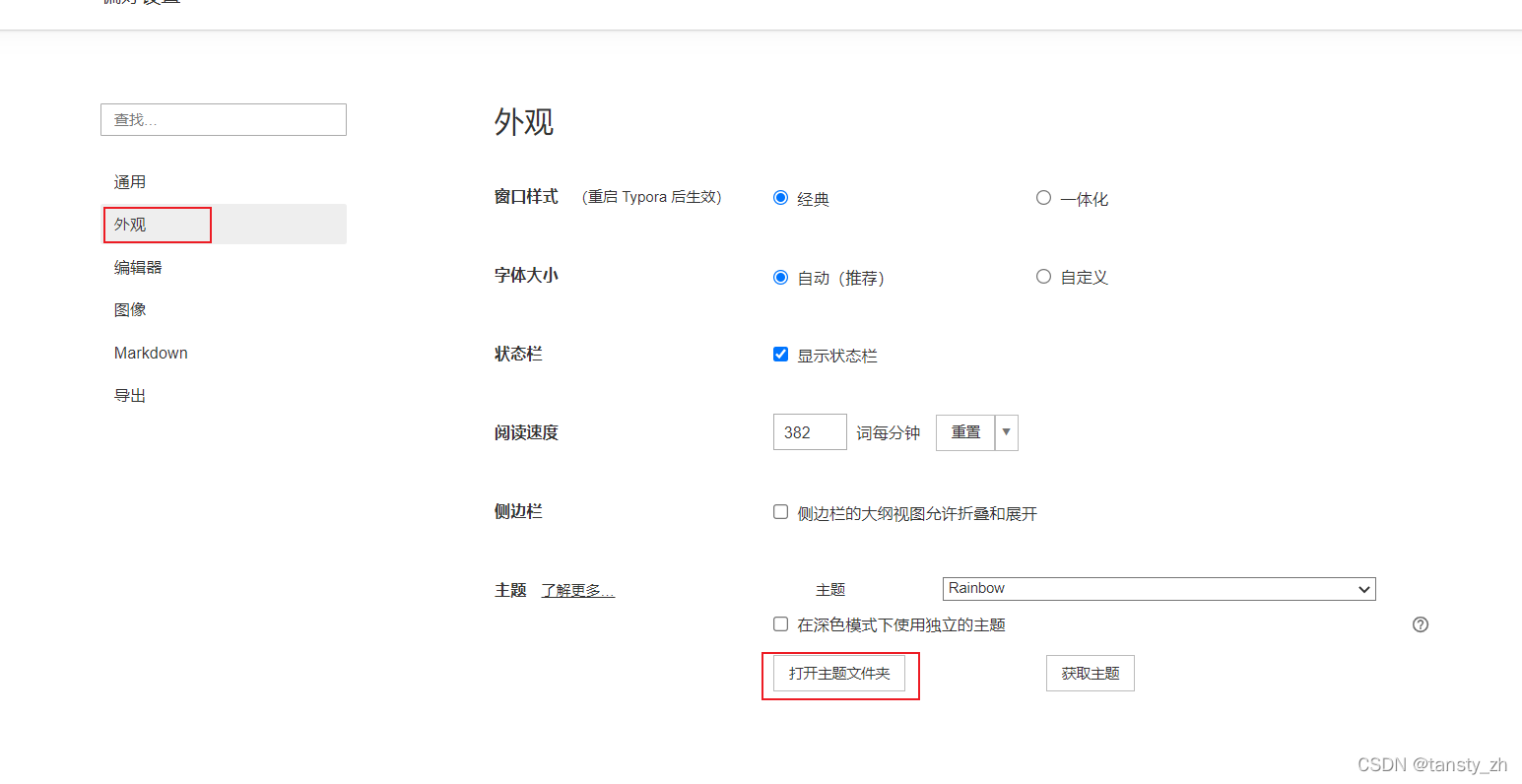1522x784 pixels.
Task: Click the 获取主题 button
Action: pos(1090,673)
